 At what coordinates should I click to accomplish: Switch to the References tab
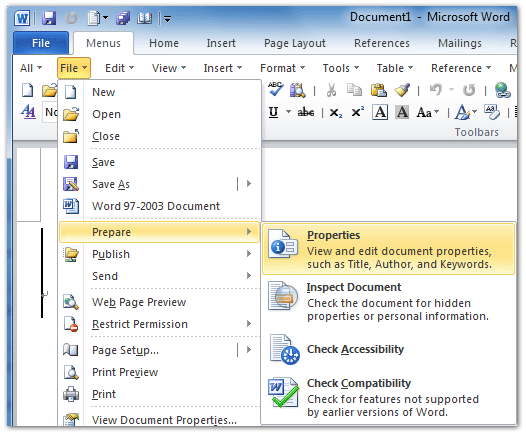[x=382, y=43]
